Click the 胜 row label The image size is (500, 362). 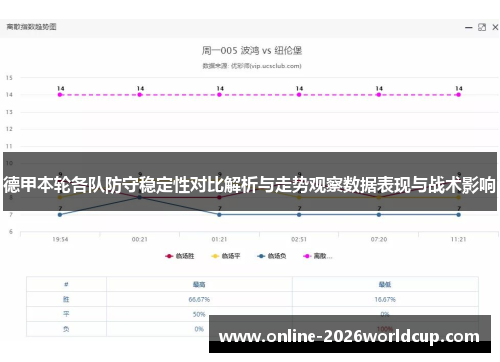(66, 299)
